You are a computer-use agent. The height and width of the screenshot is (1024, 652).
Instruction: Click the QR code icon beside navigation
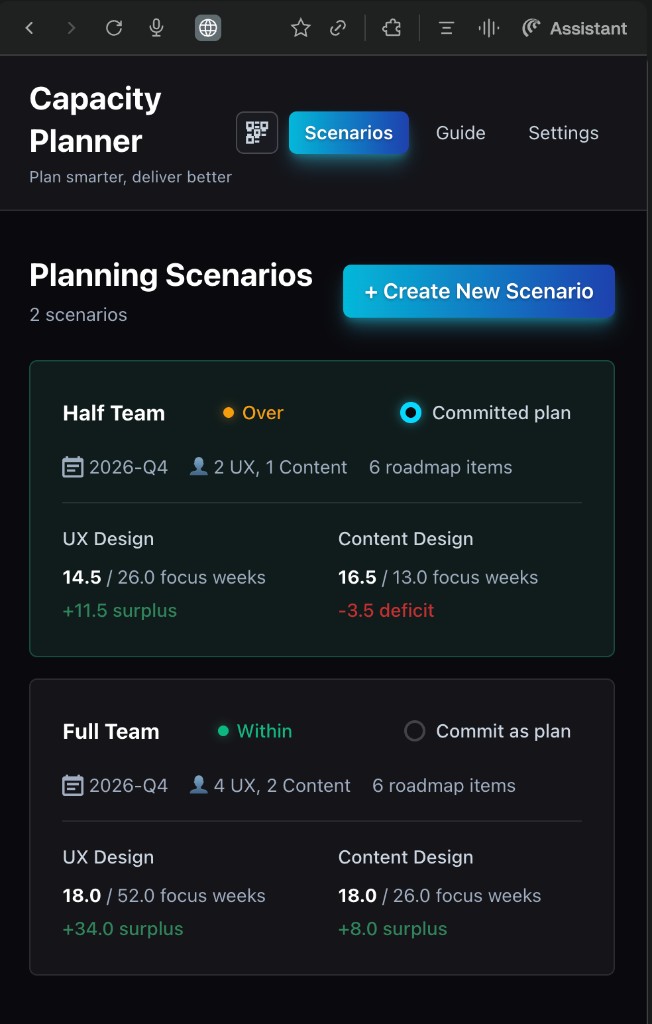256,132
